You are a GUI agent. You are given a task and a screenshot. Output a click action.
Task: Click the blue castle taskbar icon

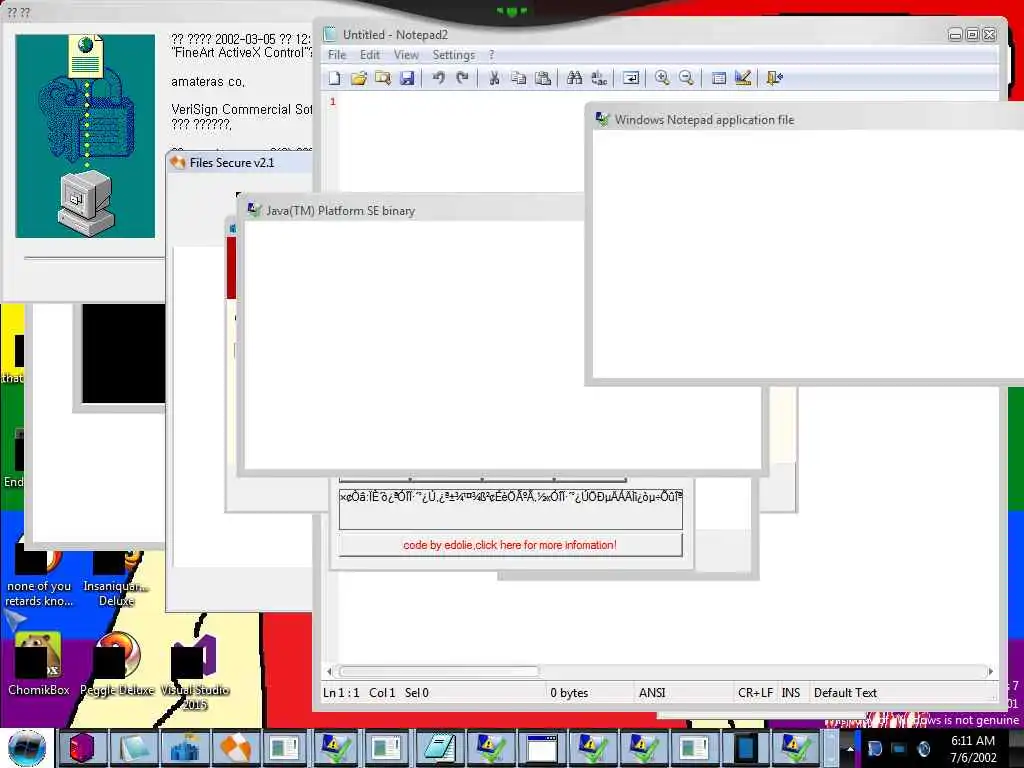pyautogui.click(x=185, y=748)
